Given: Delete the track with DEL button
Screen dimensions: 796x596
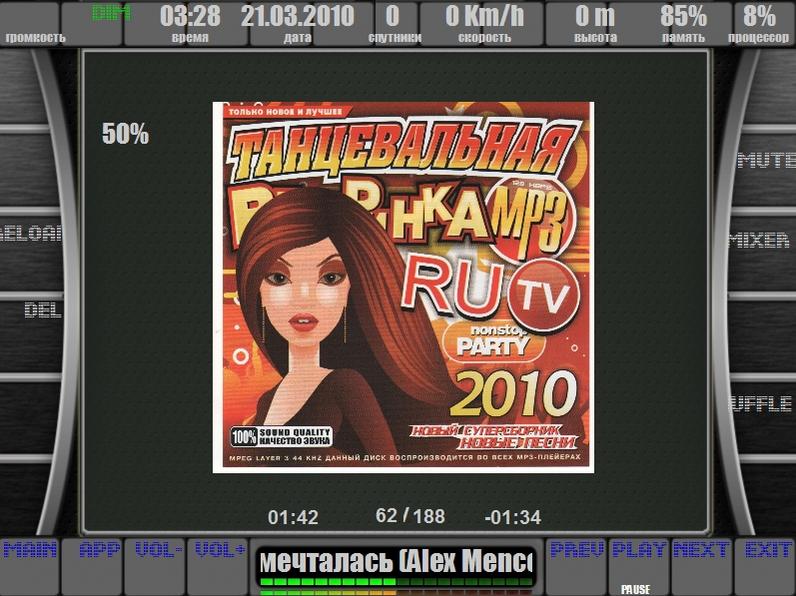Looking at the screenshot, I should tap(43, 310).
